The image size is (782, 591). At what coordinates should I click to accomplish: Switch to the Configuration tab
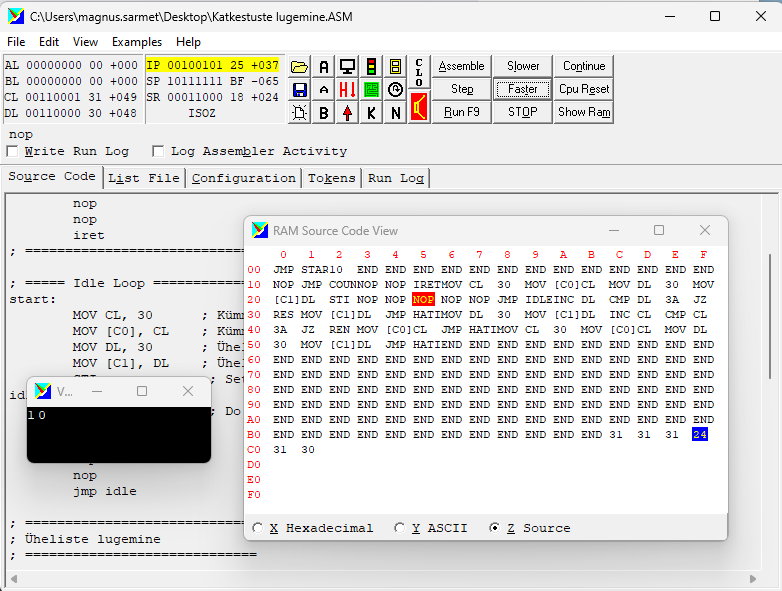[x=243, y=178]
